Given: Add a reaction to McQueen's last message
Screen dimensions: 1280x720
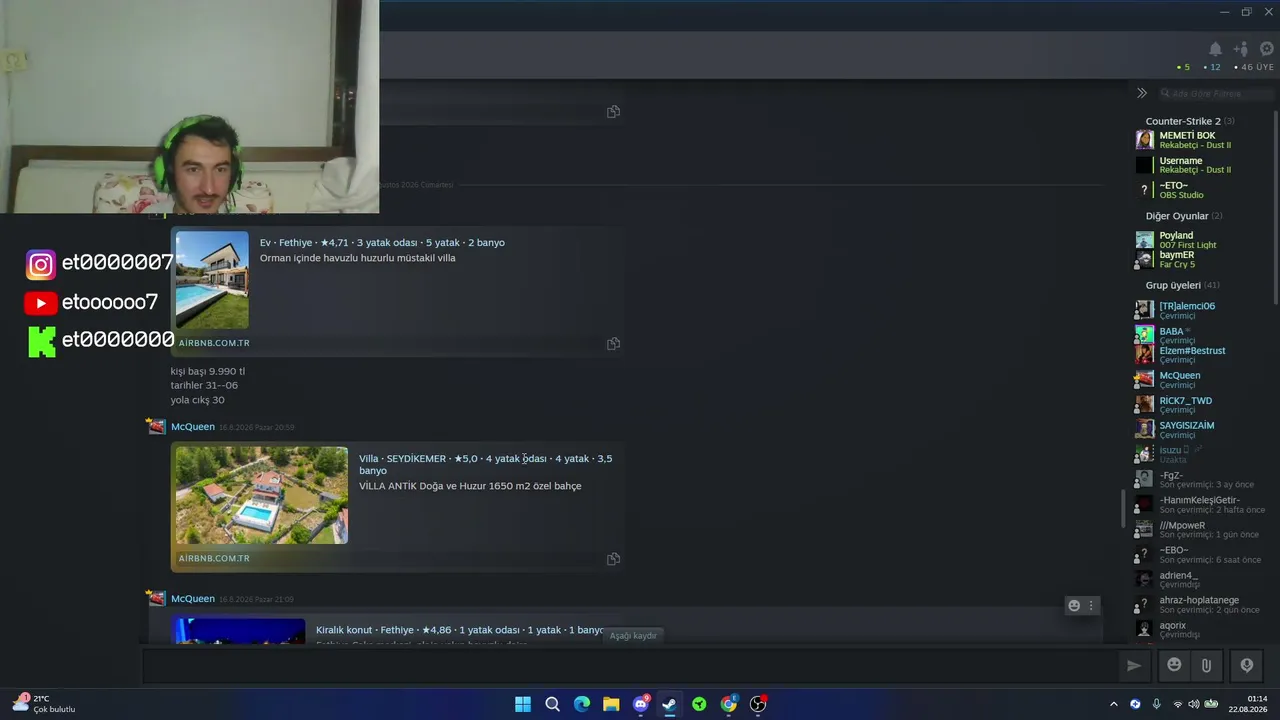Looking at the screenshot, I should tap(1074, 605).
